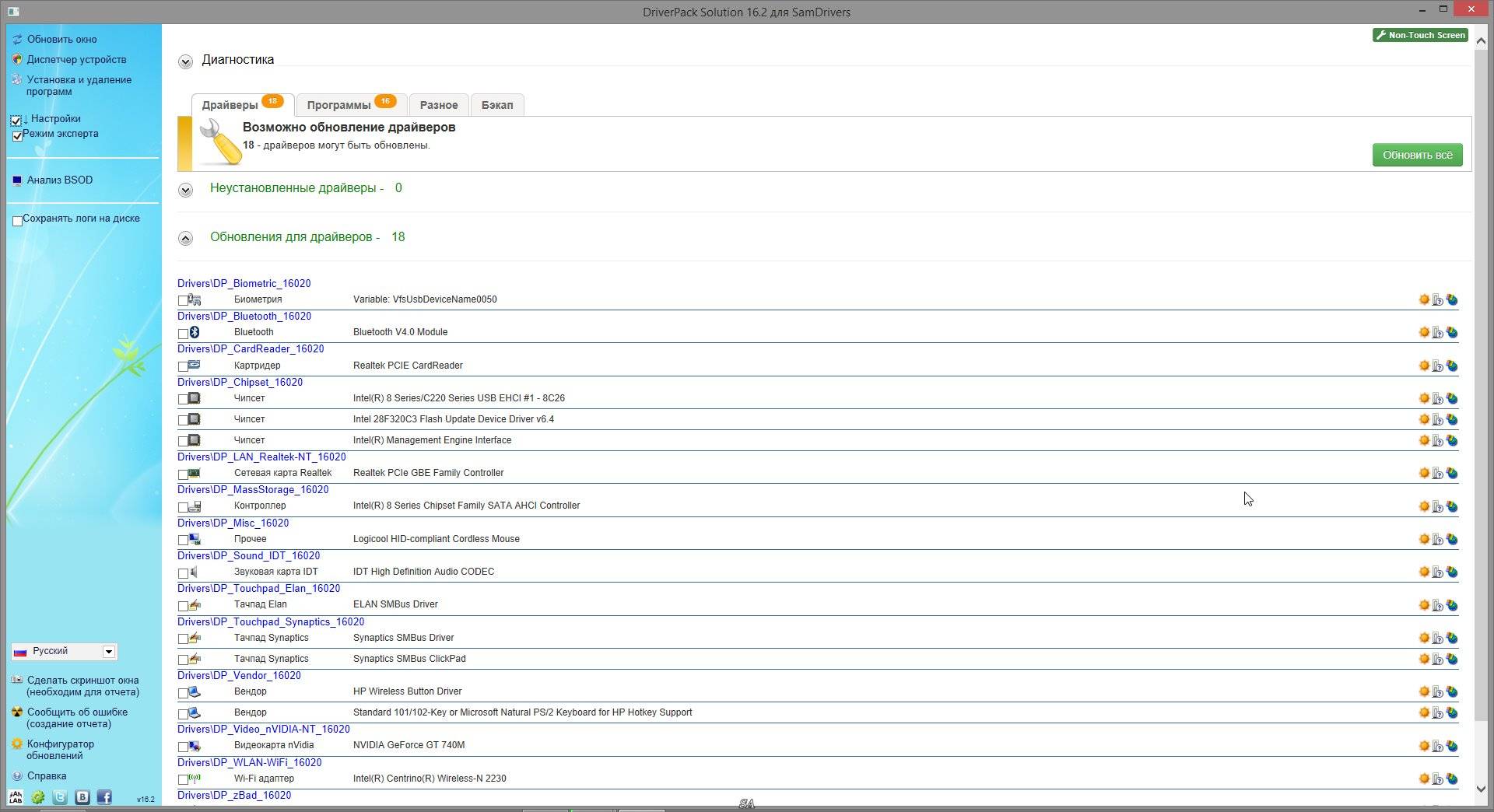Viewport: 1494px width, 812px height.
Task: Click sun icon in USB EHCI Чипсет row
Action: point(1424,398)
